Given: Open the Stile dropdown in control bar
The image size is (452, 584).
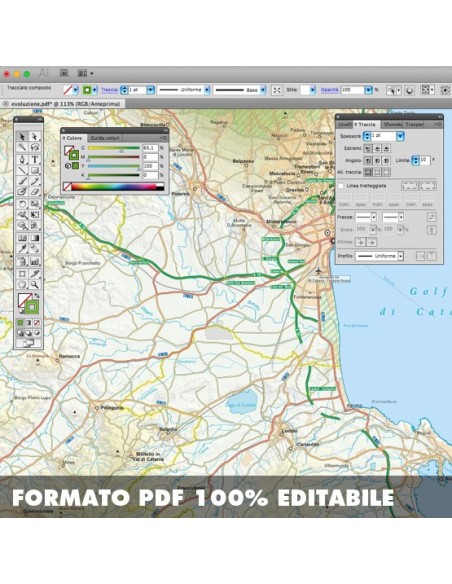Looking at the screenshot, I should click(312, 90).
